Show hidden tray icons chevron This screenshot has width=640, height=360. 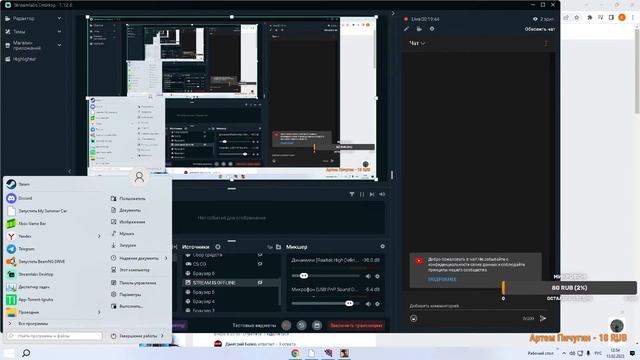[x=564, y=353]
